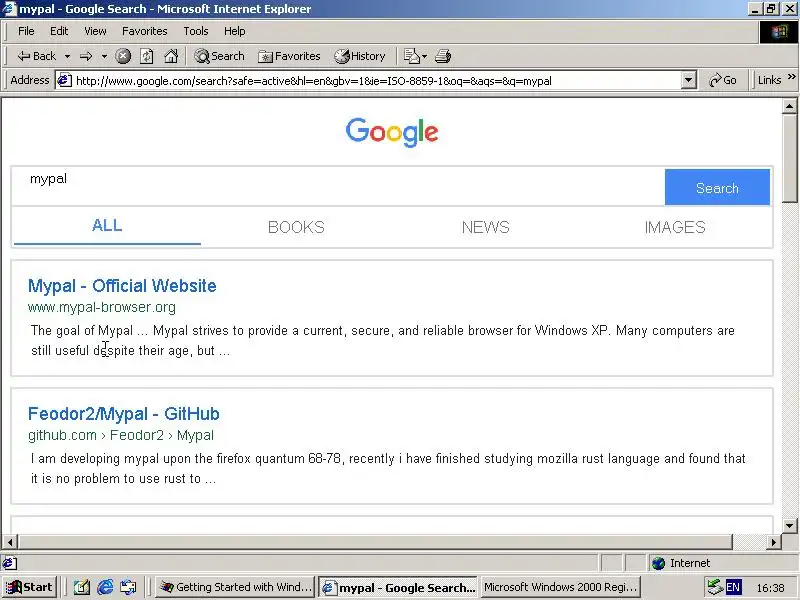Open the Back history dropdown arrow

pyautogui.click(x=67, y=56)
